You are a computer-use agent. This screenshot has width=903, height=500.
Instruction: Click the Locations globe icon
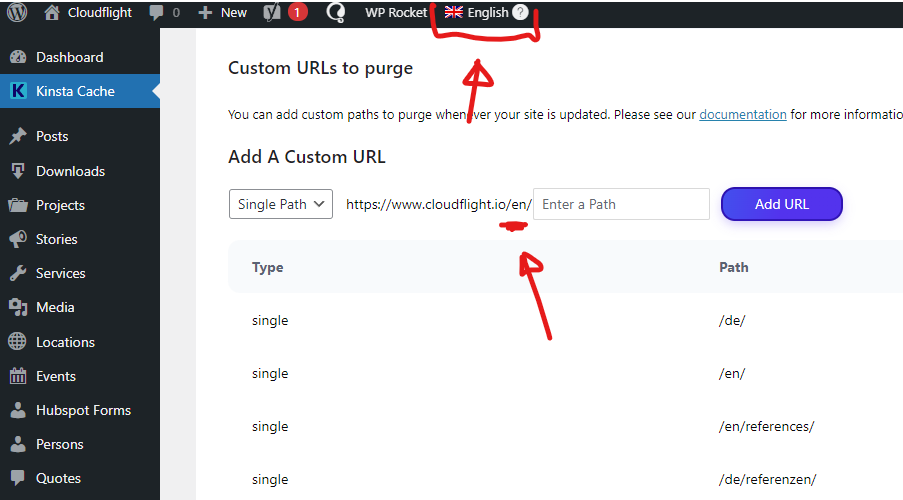coord(17,342)
